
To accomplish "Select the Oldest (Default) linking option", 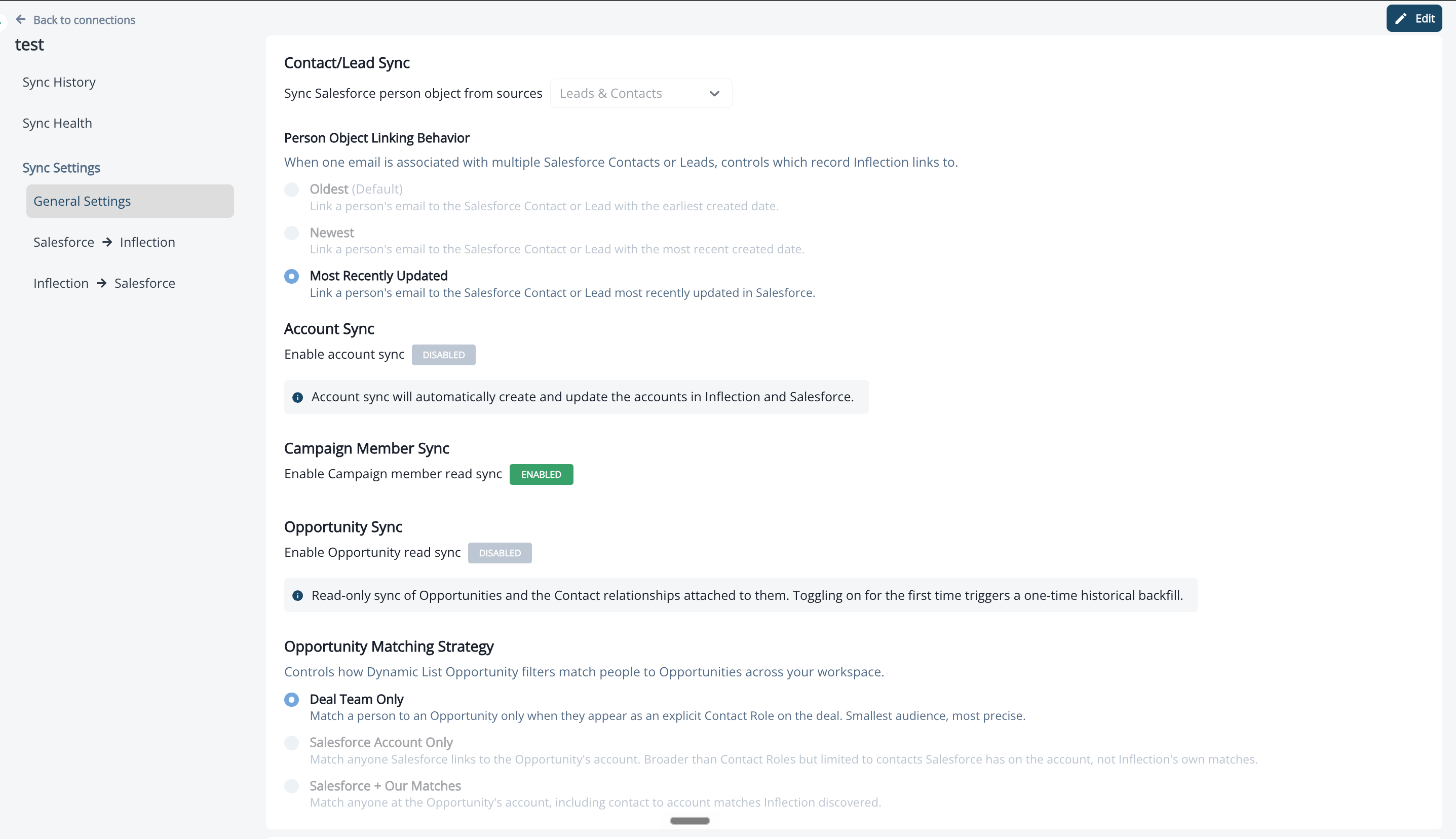I will point(291,189).
